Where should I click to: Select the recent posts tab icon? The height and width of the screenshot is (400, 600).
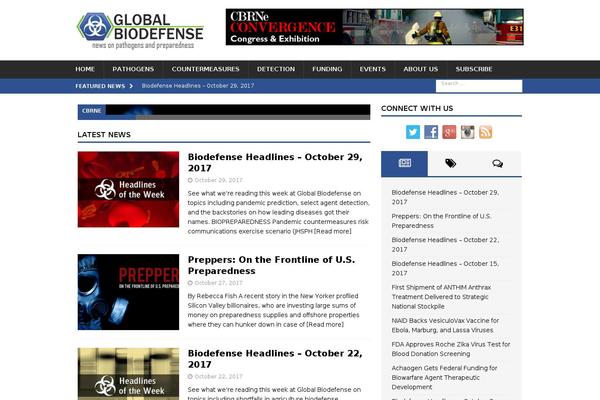(404, 163)
